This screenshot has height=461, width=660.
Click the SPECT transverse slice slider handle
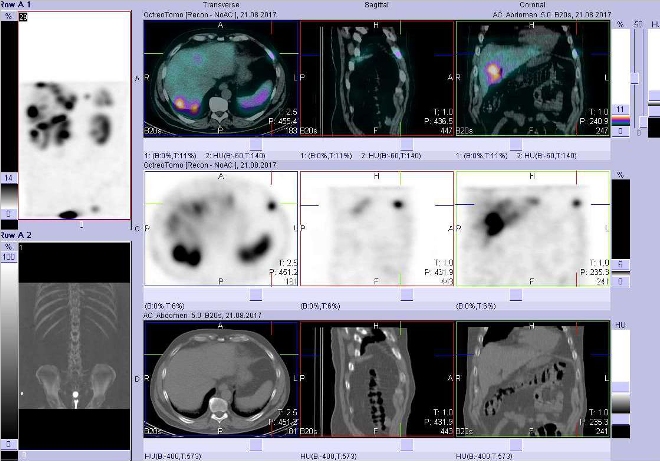point(255,294)
